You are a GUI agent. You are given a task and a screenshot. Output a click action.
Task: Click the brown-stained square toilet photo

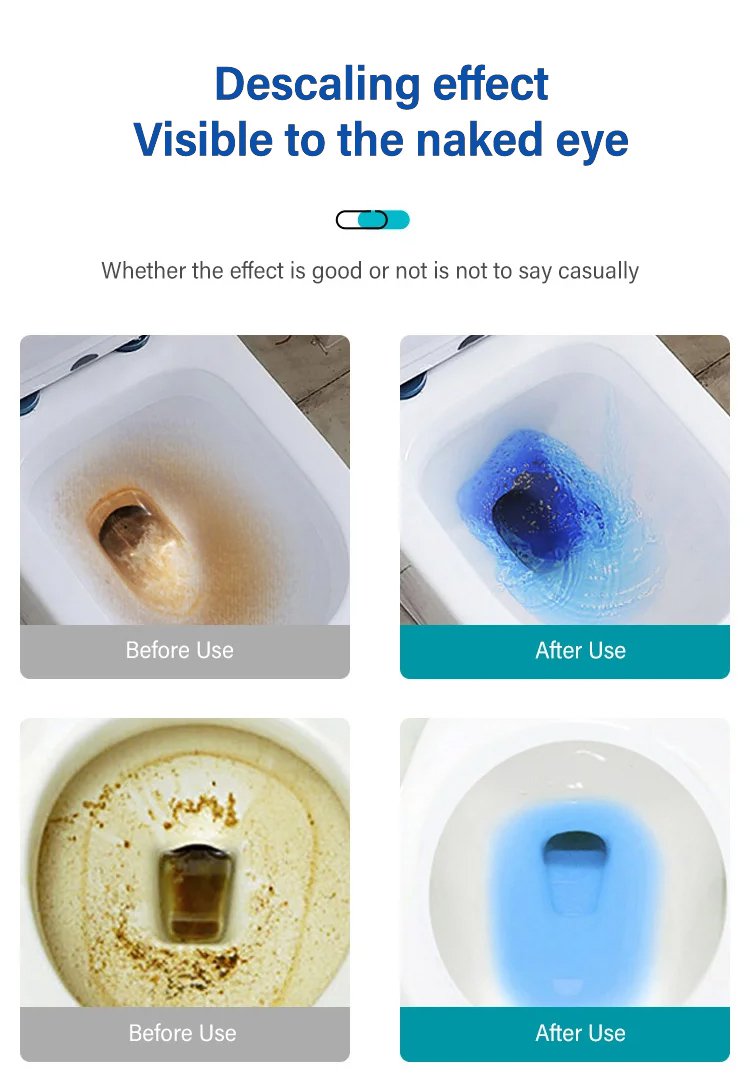(185, 480)
